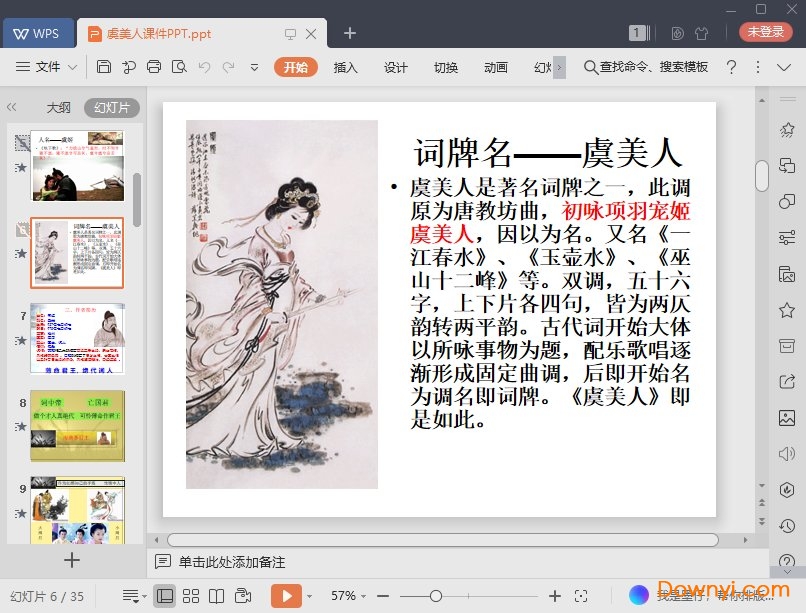This screenshot has width=806, height=613.
Task: Click the zoom slider handle
Action: pos(436,596)
